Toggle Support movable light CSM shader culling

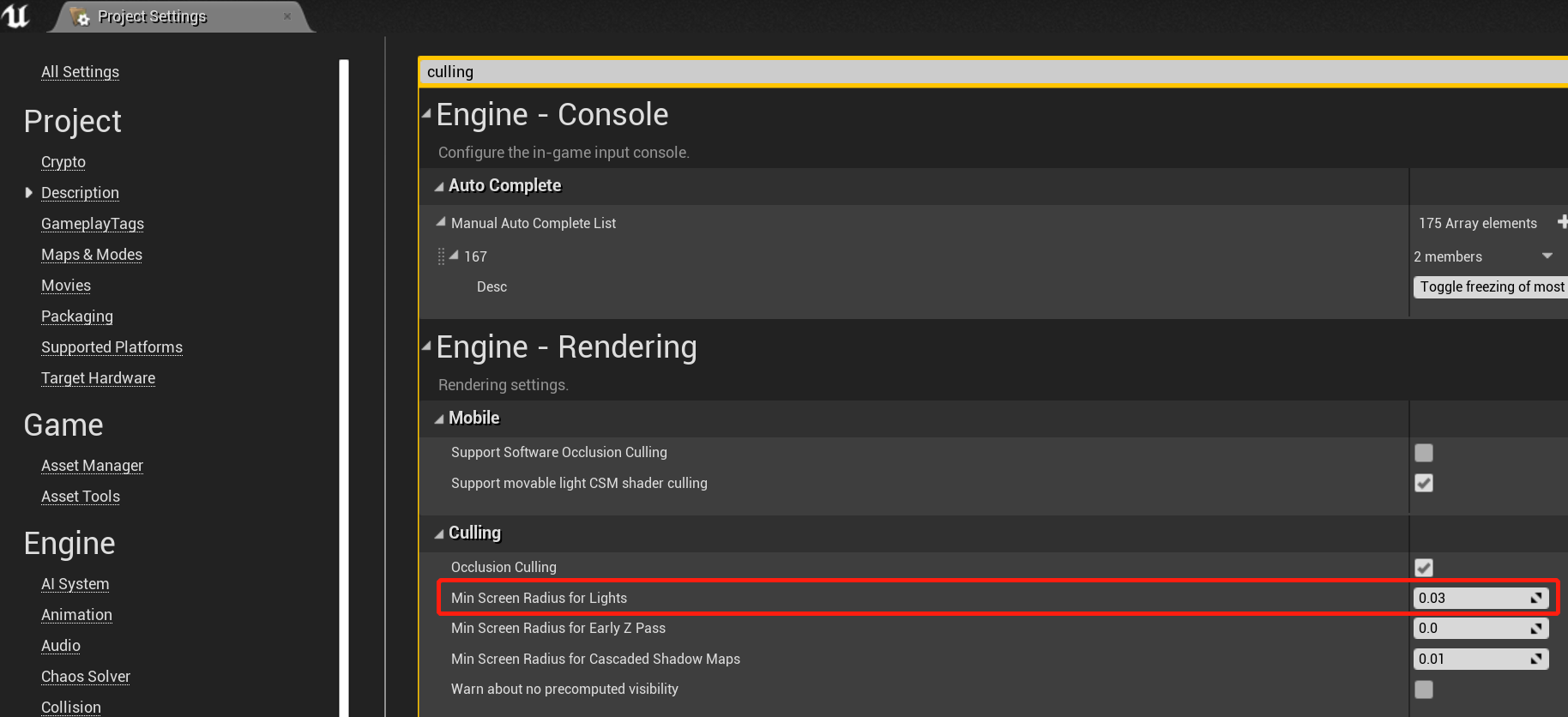[1424, 483]
